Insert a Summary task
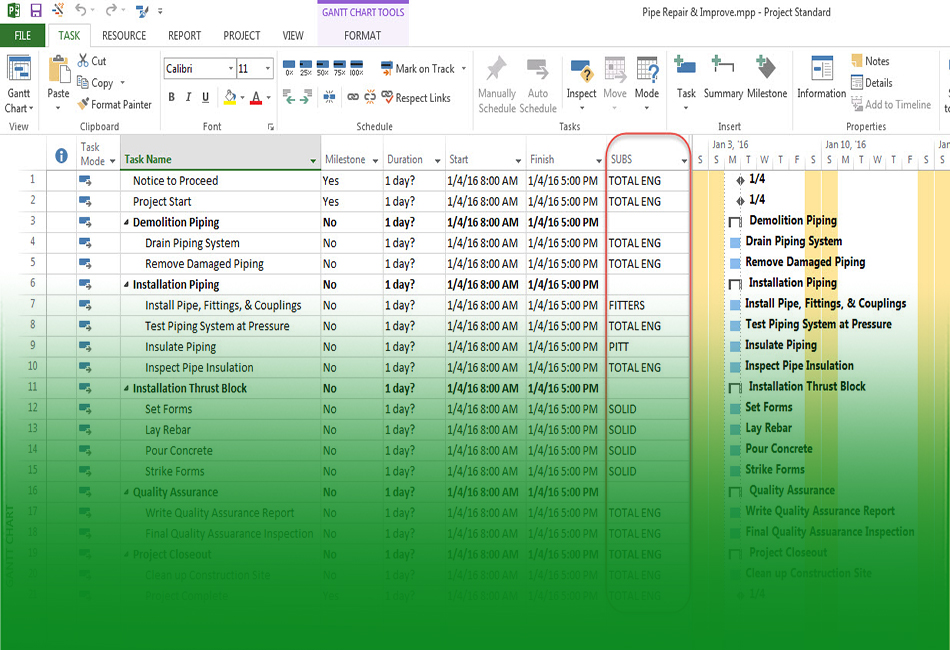Viewport: 950px width, 650px height. click(722, 80)
